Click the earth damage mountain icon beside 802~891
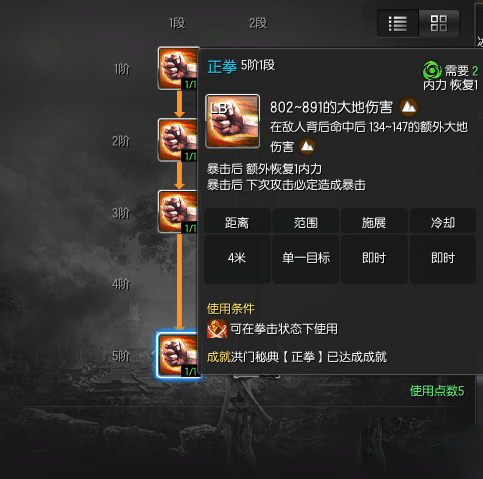The width and height of the screenshot is (483, 479). [x=409, y=107]
